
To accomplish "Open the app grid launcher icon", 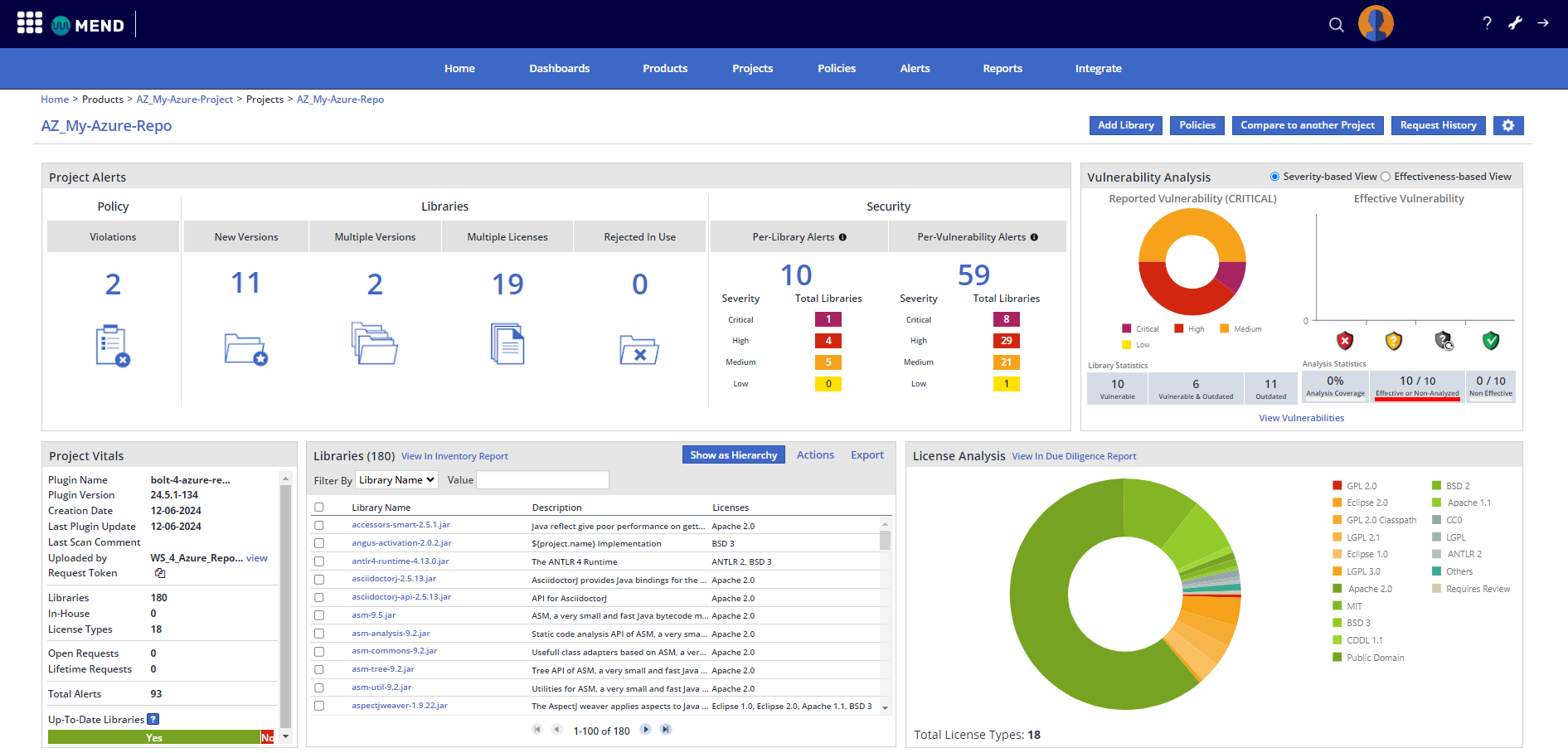I will tap(30, 23).
